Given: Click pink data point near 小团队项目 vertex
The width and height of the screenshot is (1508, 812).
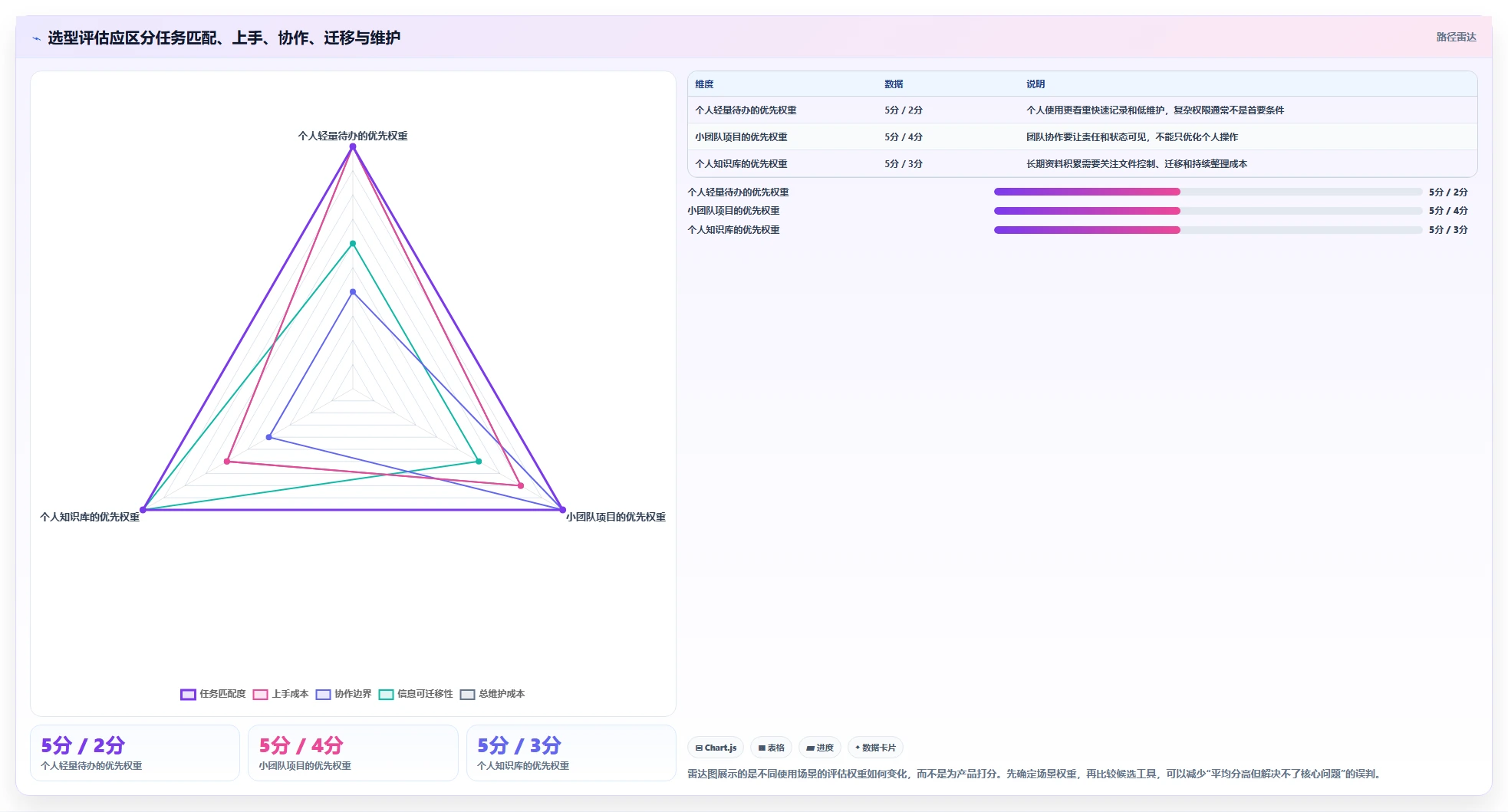Looking at the screenshot, I should click(x=521, y=486).
